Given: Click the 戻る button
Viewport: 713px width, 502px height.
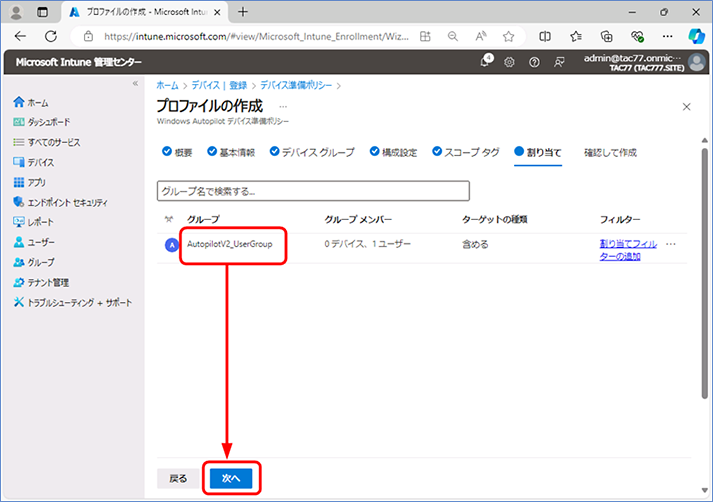Looking at the screenshot, I should point(178,478).
